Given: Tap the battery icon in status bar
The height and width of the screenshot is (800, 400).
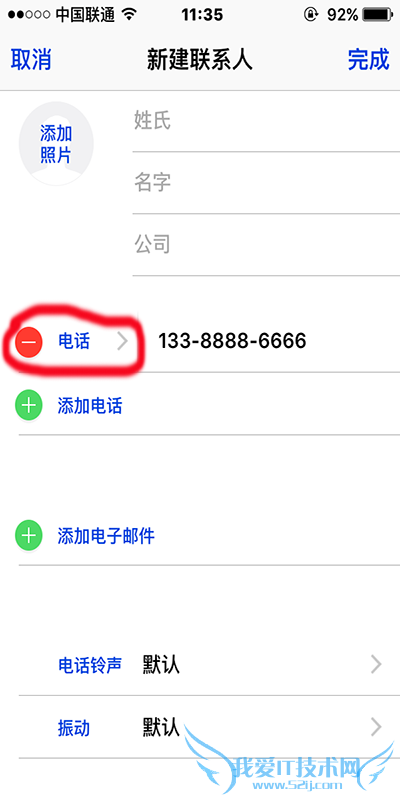Looking at the screenshot, I should coord(379,15).
